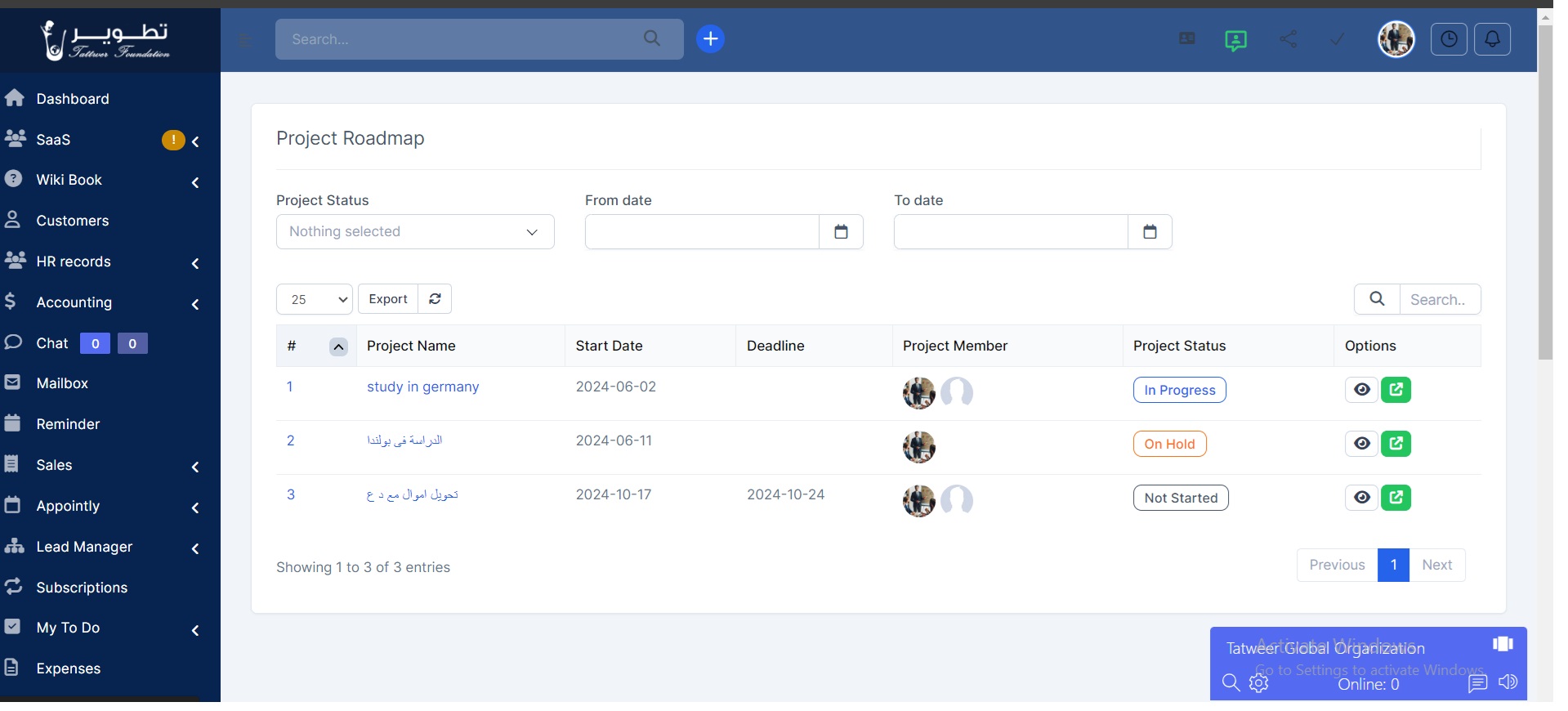Image resolution: width=1568 pixels, height=711 pixels.
Task: Click the refresh table icon beside Export
Action: click(435, 299)
